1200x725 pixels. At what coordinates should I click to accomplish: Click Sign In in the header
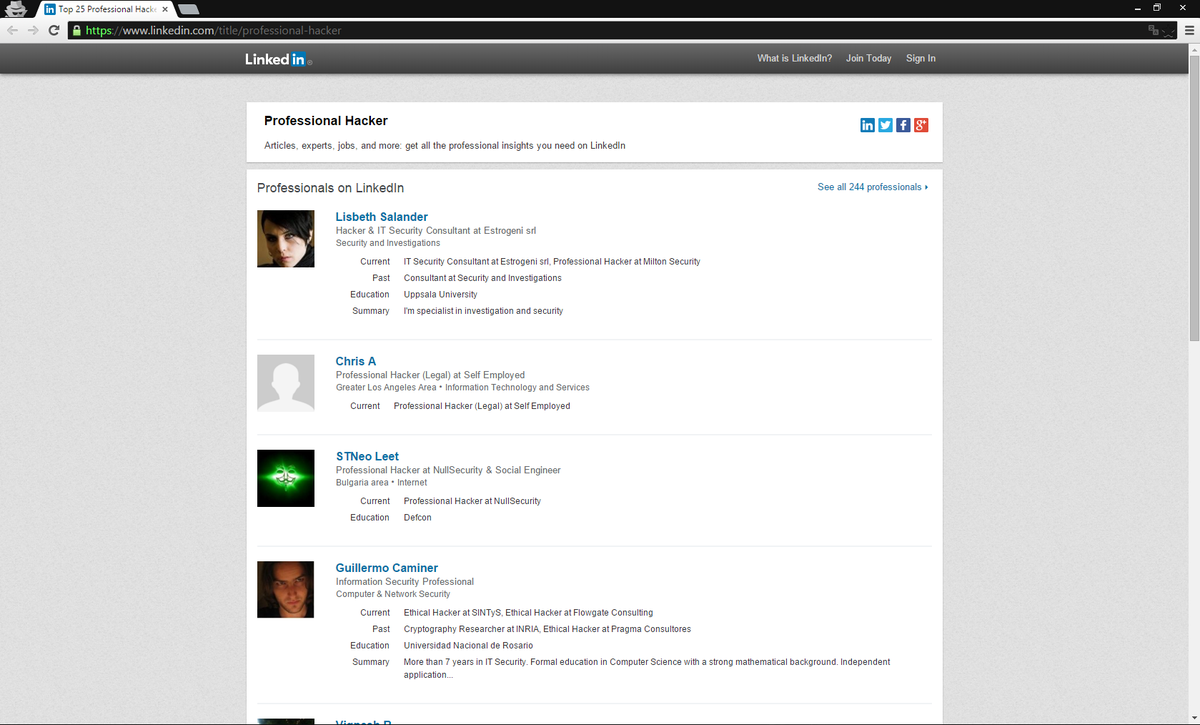click(921, 58)
